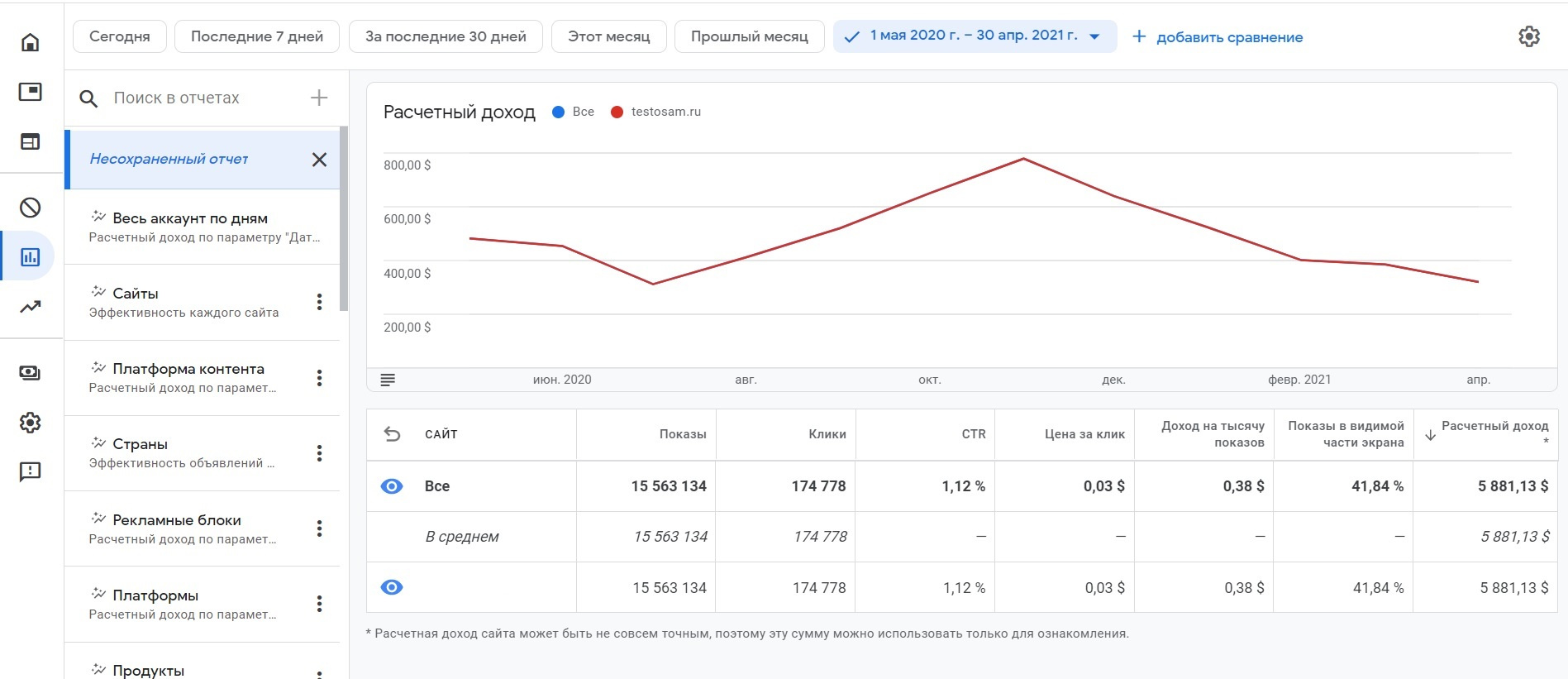The height and width of the screenshot is (679, 1568).
Task: Click the добавить сравнение link
Action: point(1218,37)
